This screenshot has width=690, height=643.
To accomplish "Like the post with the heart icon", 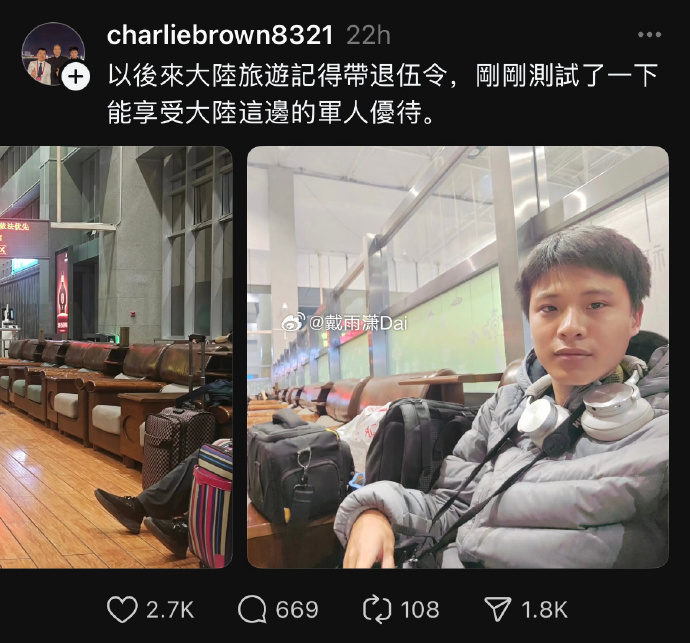I will click(x=122, y=610).
